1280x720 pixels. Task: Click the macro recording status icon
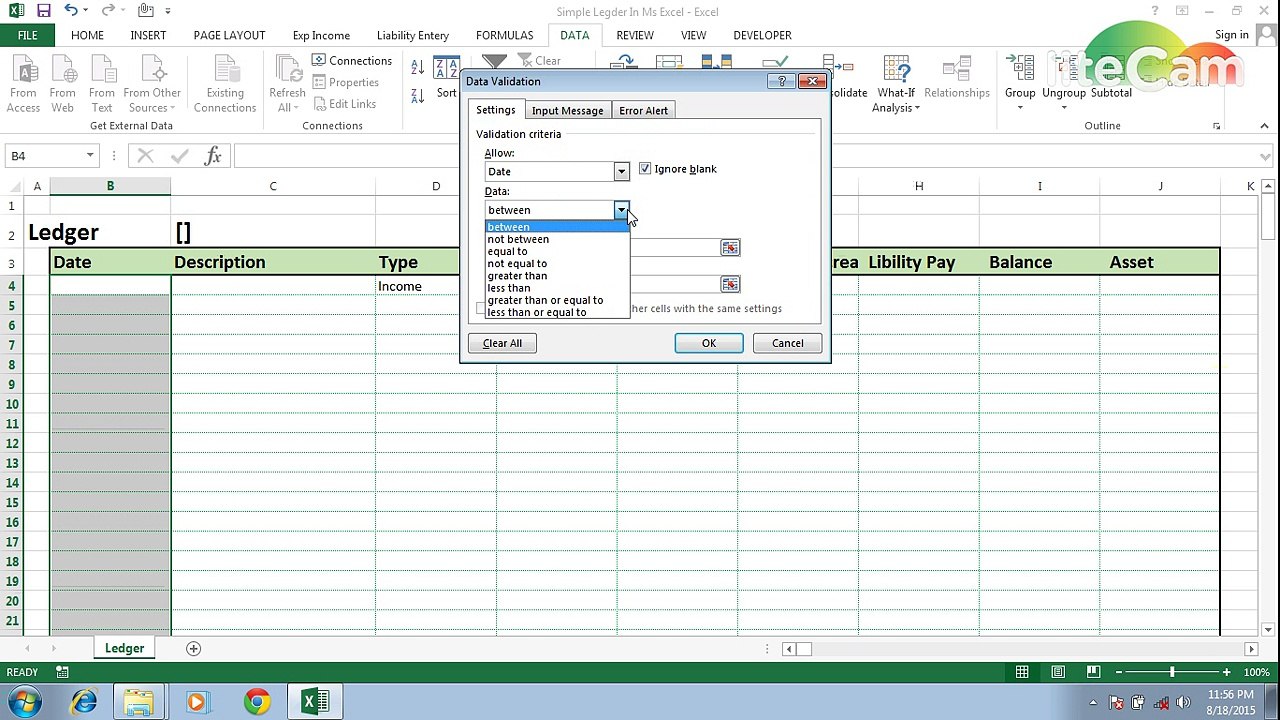[62, 672]
